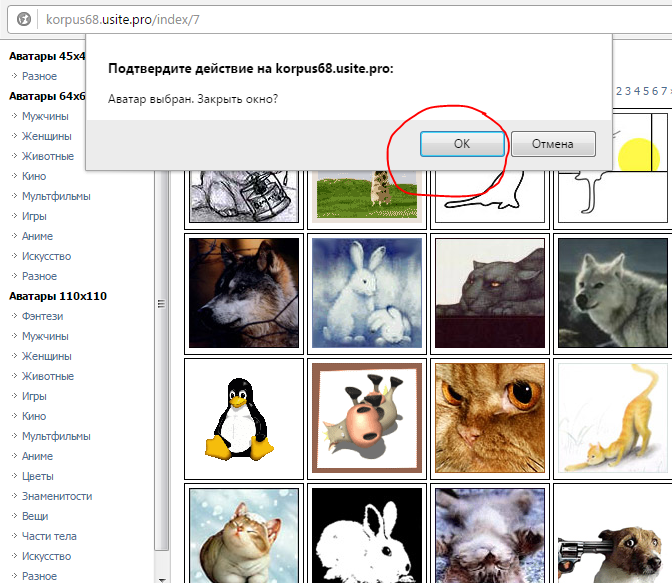Pick the two white rabbits avatar
This screenshot has height=583, width=672.
(368, 292)
